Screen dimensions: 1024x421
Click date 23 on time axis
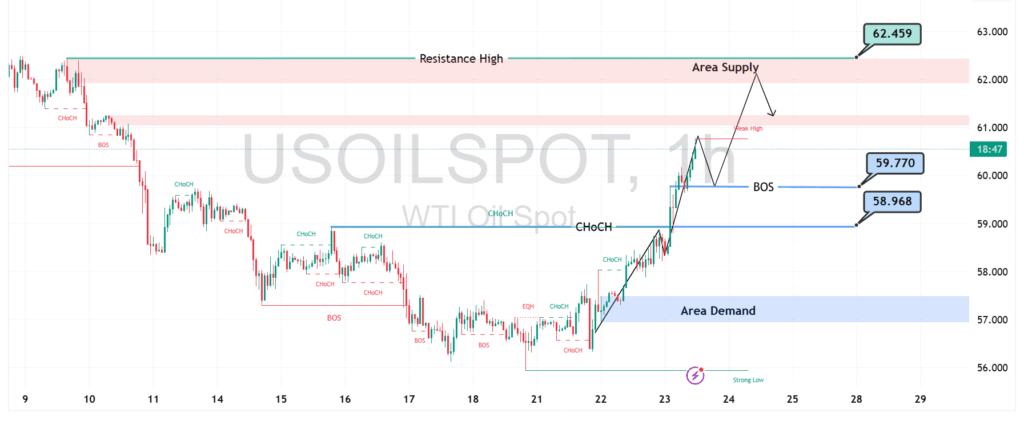[665, 399]
